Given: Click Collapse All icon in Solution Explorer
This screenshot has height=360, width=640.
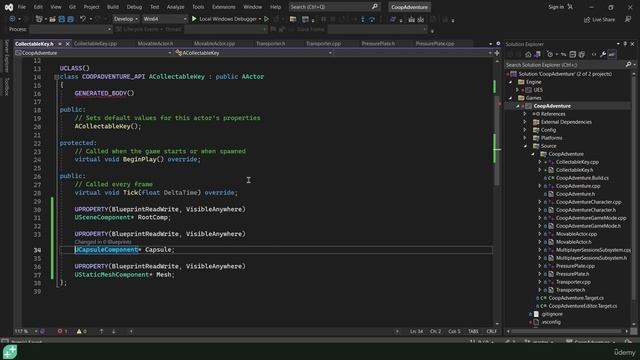Looking at the screenshot, I should coord(573,54).
